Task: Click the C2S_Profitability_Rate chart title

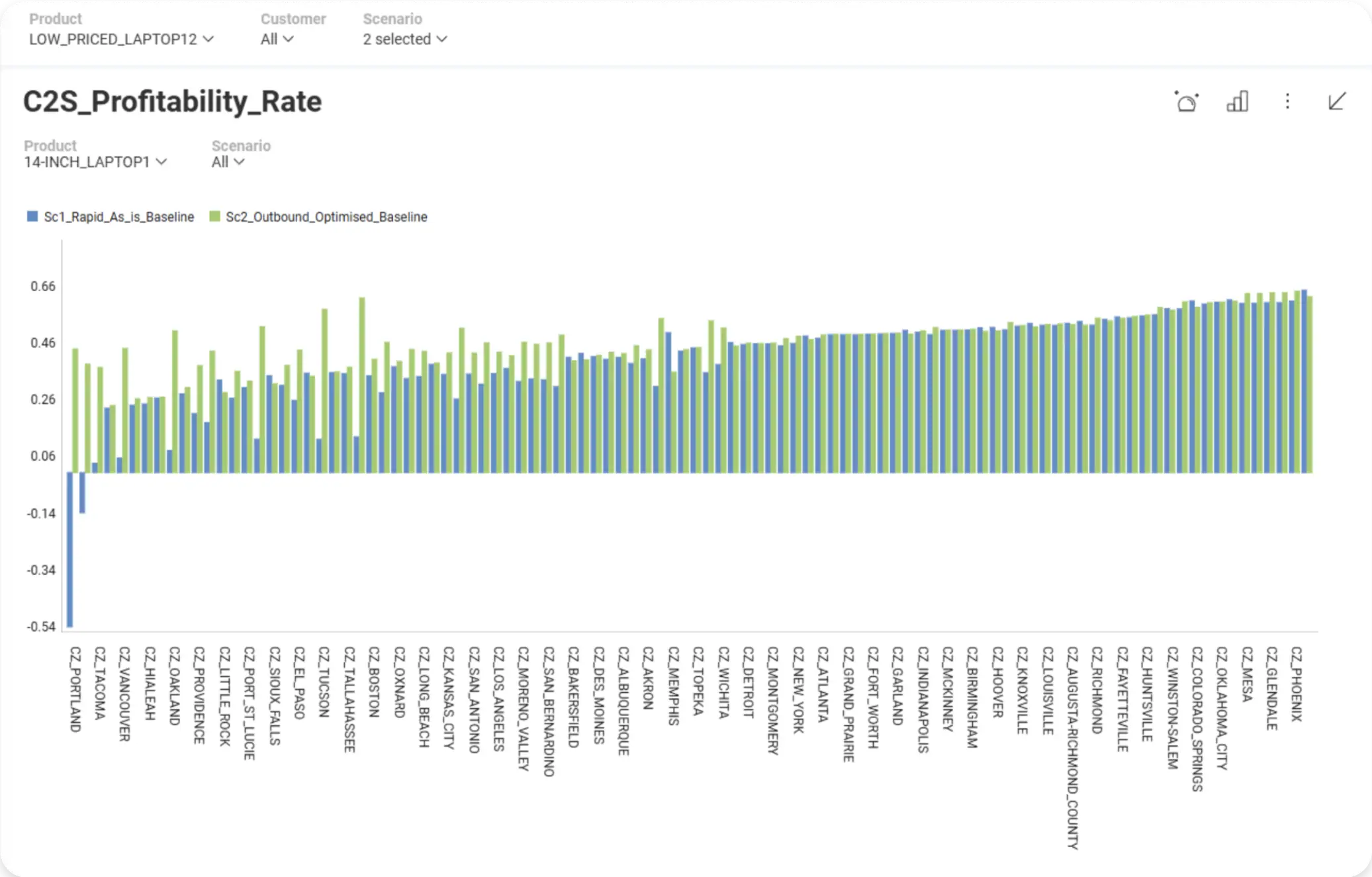Action: [172, 102]
